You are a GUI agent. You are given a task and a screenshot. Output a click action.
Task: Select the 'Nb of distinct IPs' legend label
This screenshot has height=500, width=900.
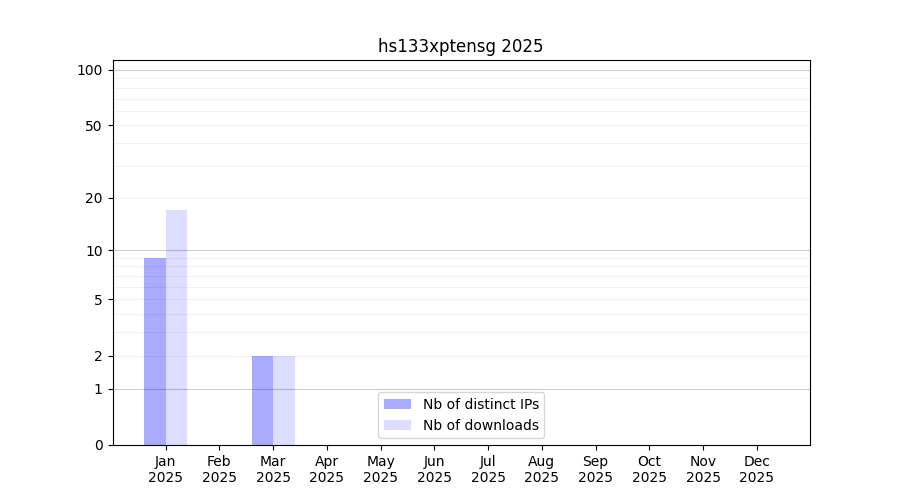pos(480,404)
